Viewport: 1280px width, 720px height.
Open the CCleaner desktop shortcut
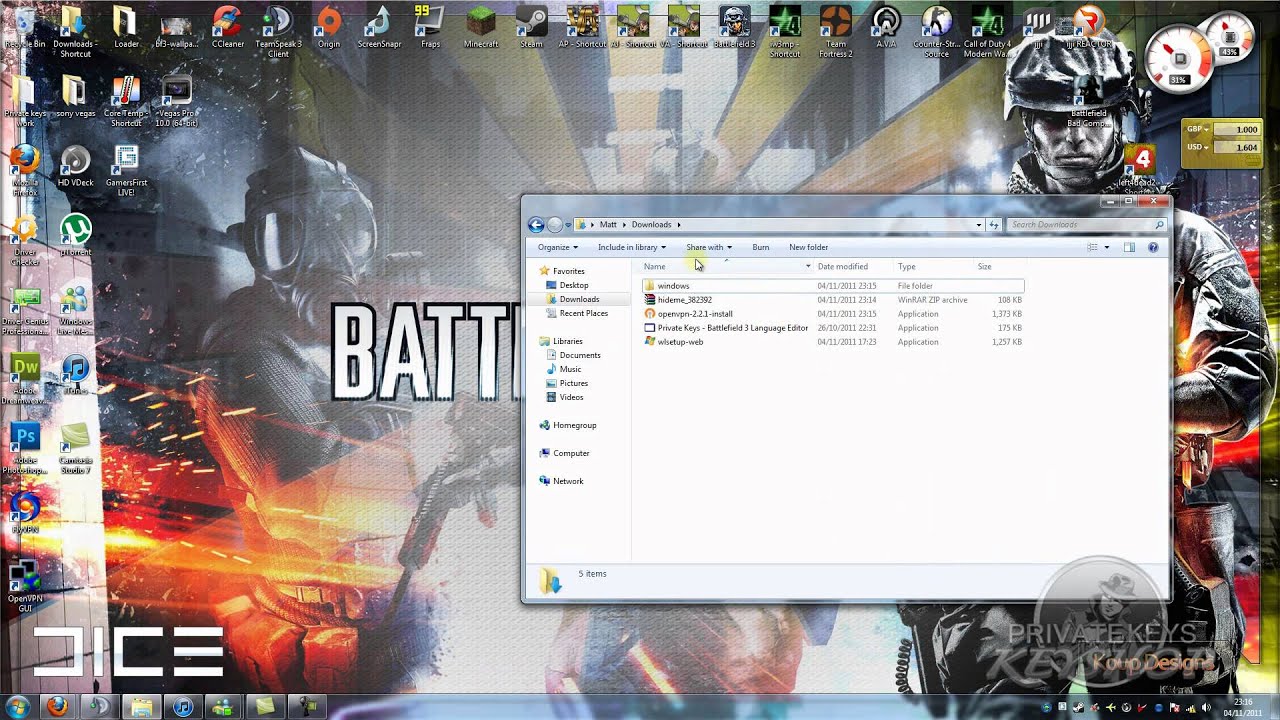(227, 27)
